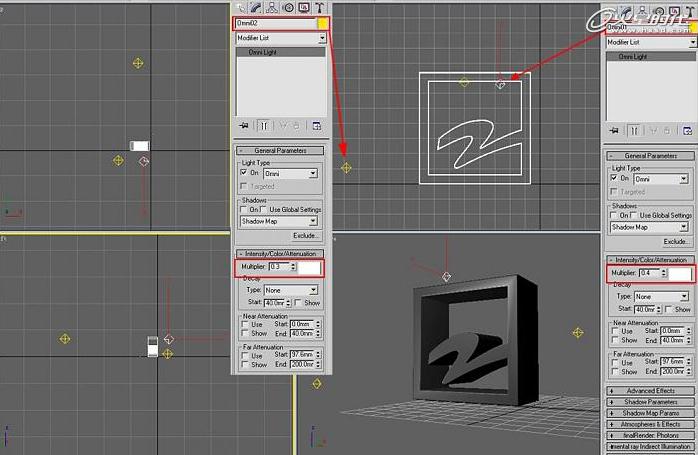Collapse General Parameters rollout in Omni02 panel
698x455 pixels.
(280, 150)
